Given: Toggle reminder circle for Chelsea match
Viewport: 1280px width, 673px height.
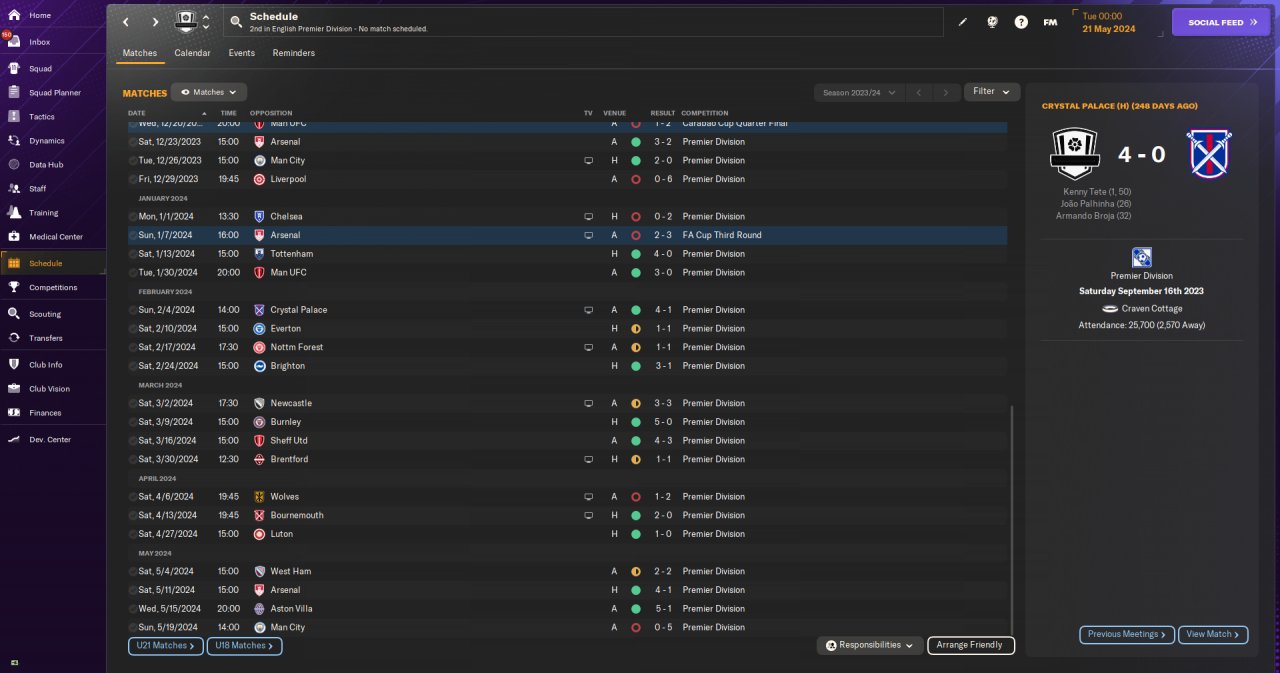Looking at the screenshot, I should 133,216.
